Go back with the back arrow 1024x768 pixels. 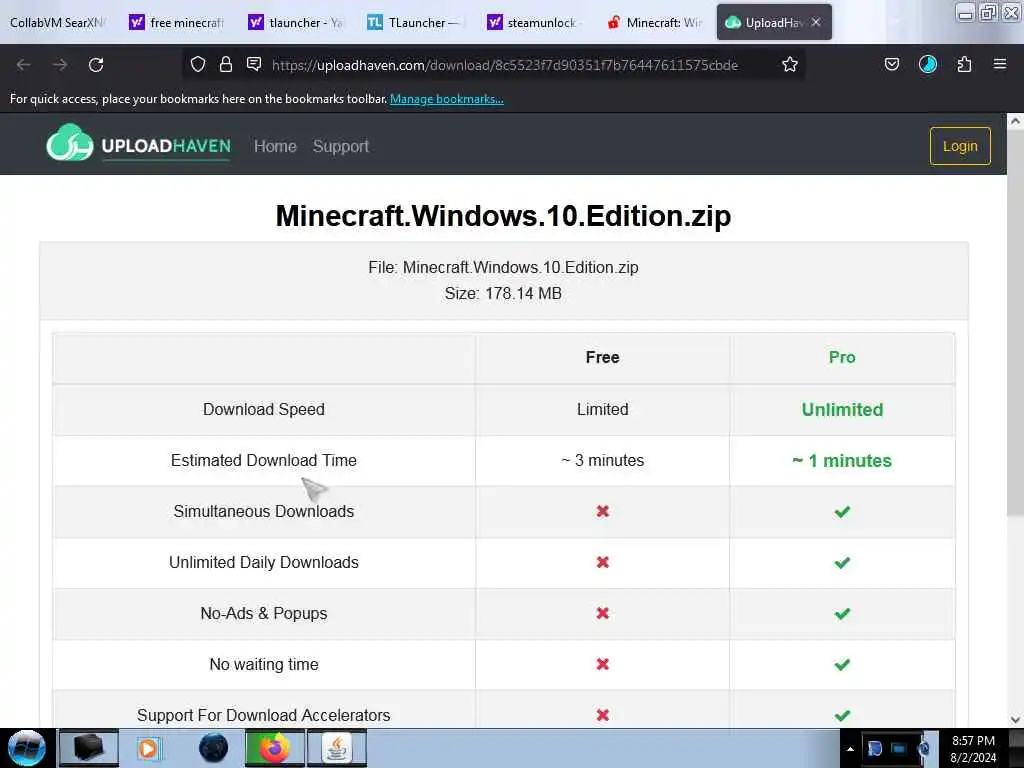point(24,65)
